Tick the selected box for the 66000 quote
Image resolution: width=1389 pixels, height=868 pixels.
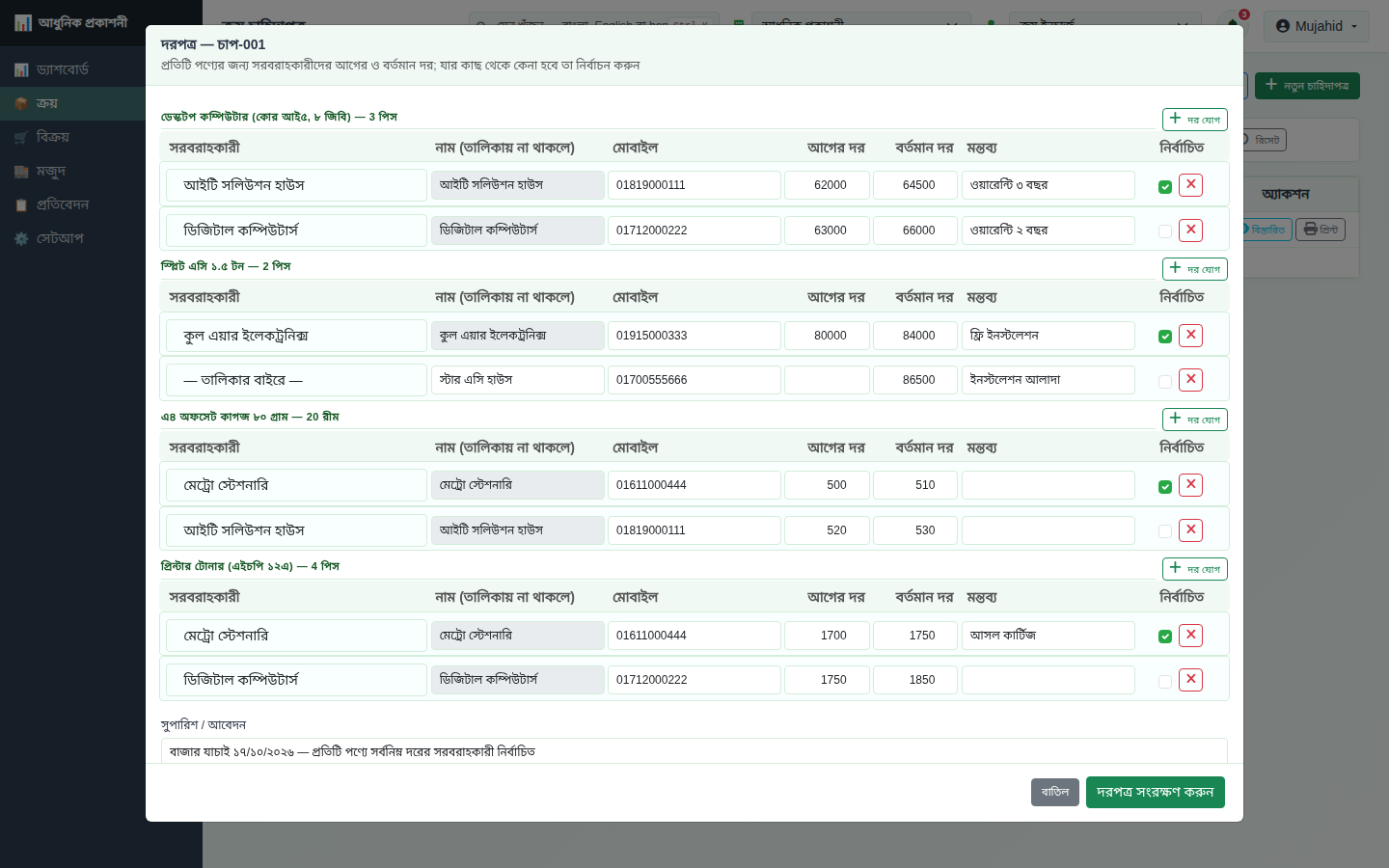pyautogui.click(x=1165, y=231)
